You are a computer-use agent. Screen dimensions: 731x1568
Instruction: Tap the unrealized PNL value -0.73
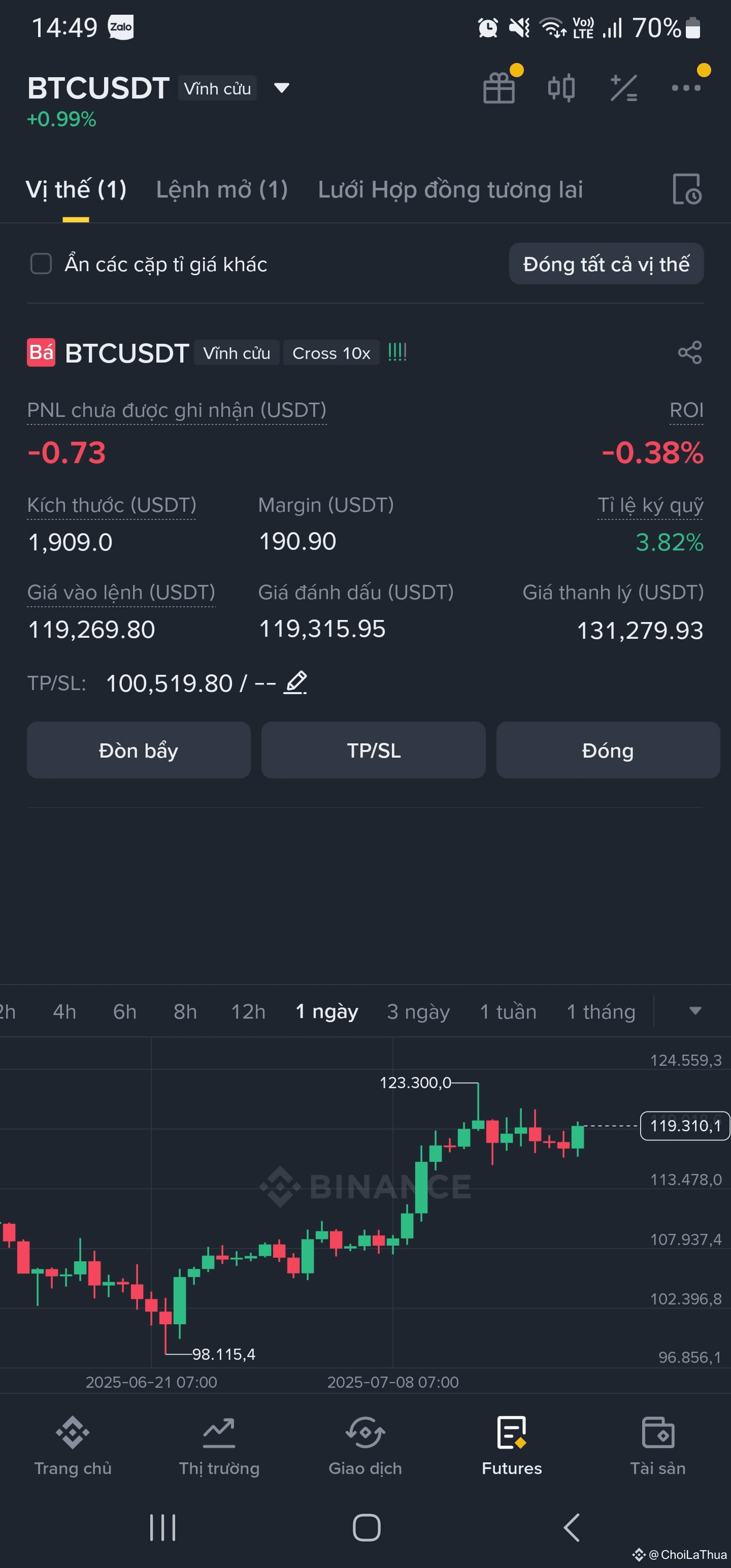[x=67, y=453]
